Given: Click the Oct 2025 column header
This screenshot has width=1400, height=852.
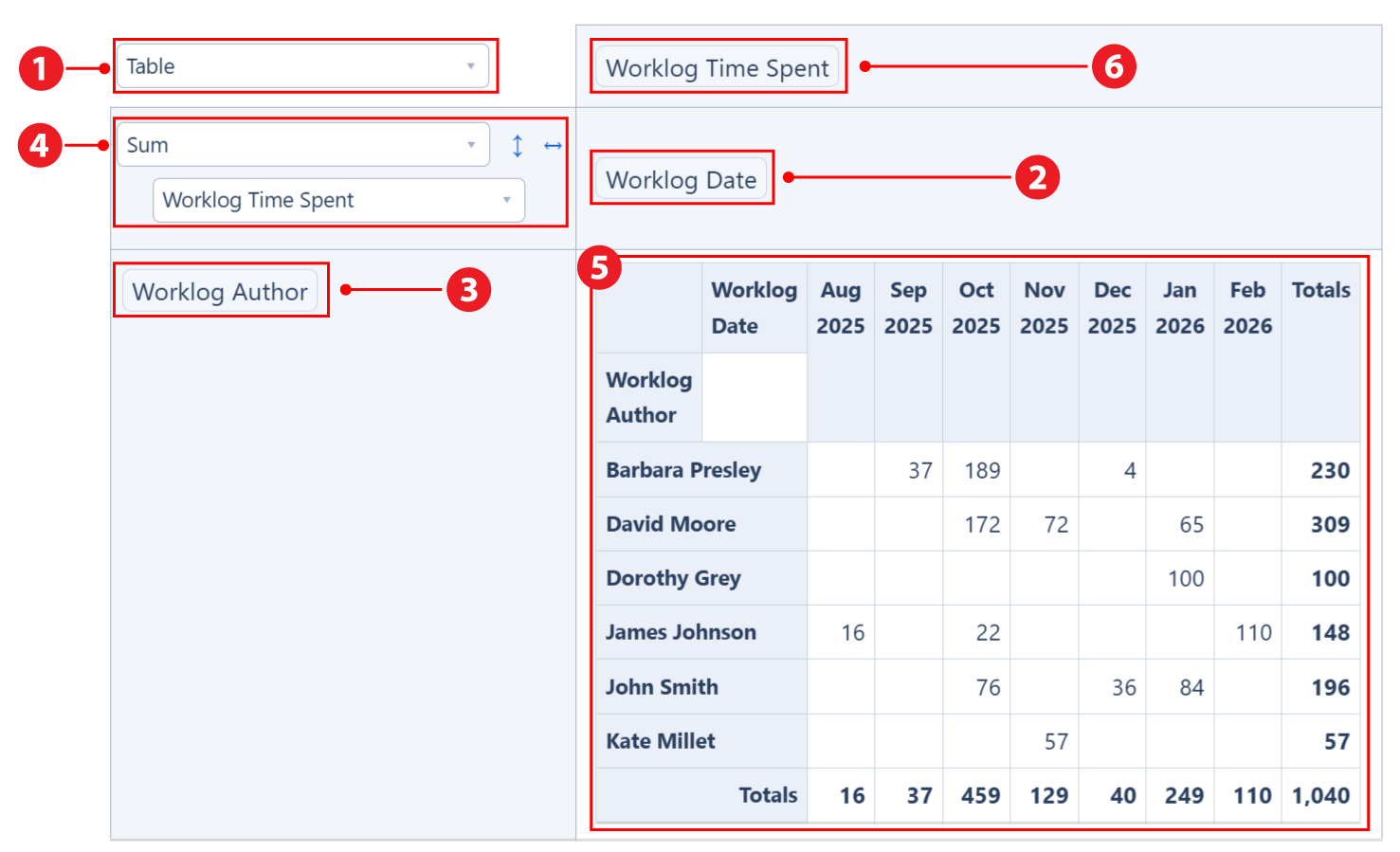Looking at the screenshot, I should tap(975, 307).
